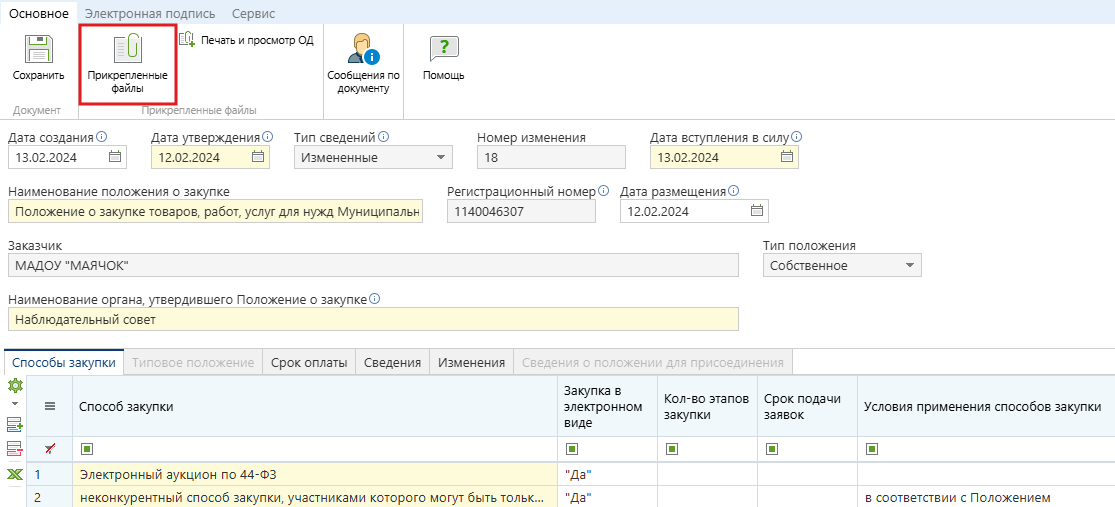Click info icon next to Дата утверждения

[267, 137]
